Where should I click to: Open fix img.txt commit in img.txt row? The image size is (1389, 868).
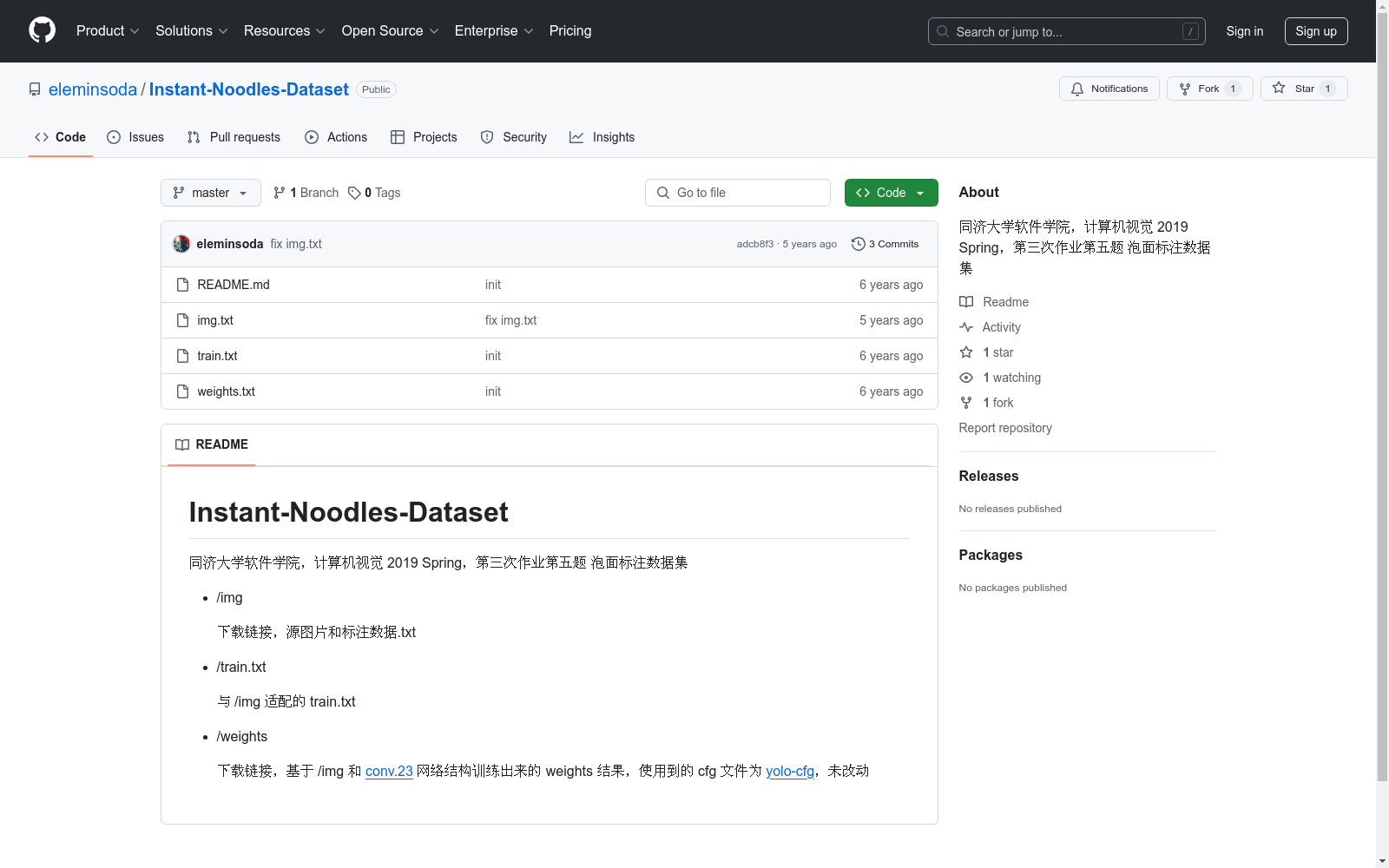pyautogui.click(x=511, y=320)
